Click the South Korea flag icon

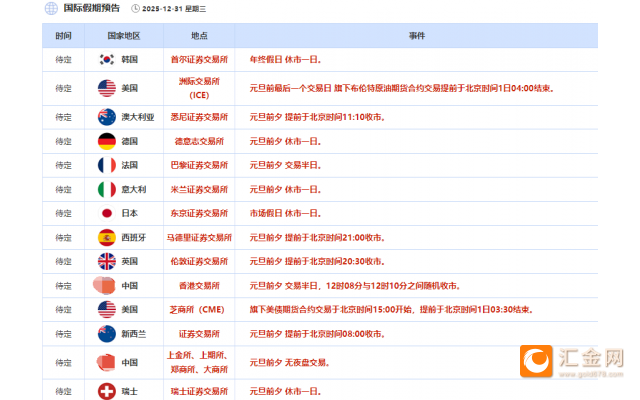(x=107, y=60)
